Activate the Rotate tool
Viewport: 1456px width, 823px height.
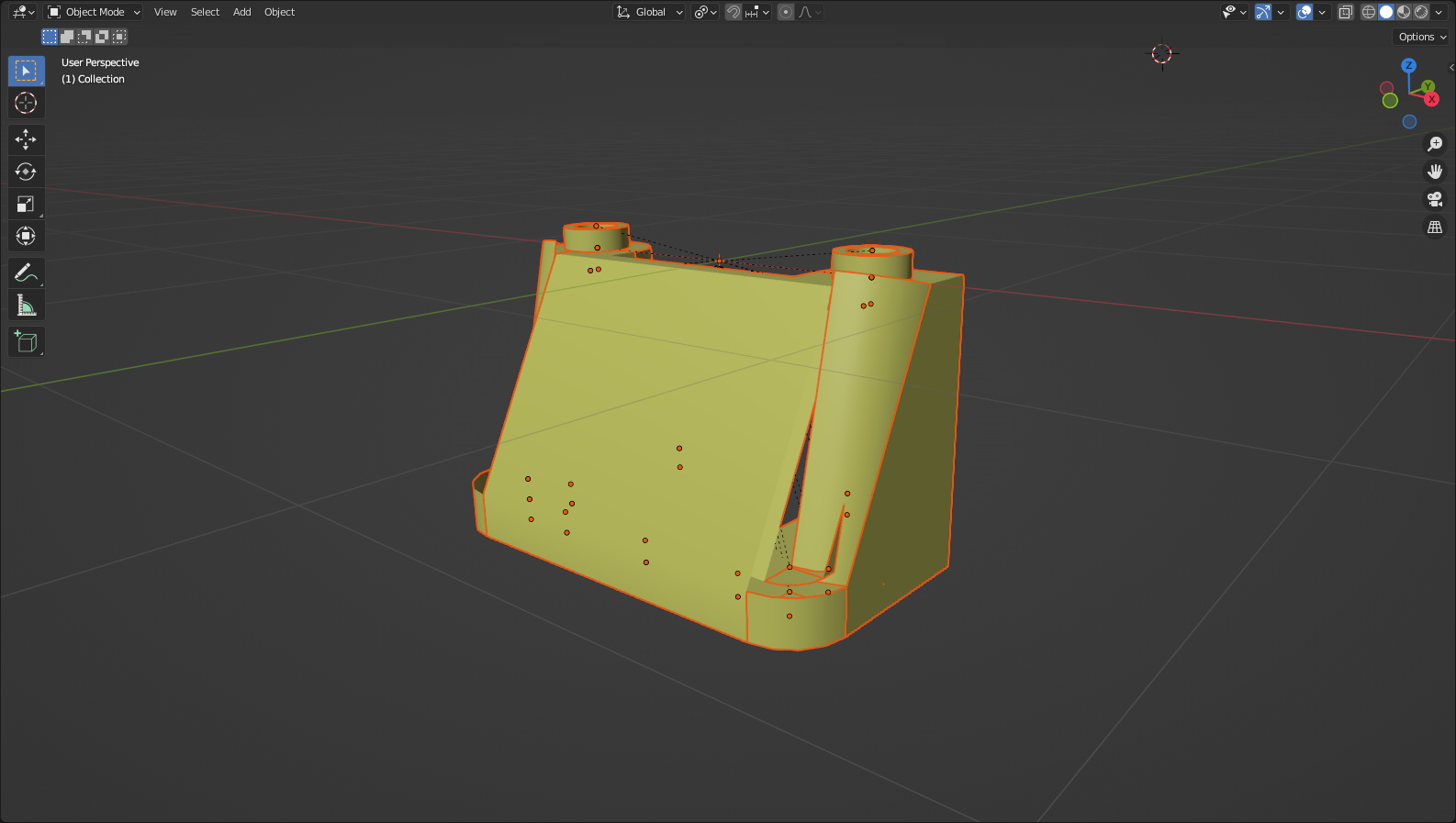(x=26, y=172)
